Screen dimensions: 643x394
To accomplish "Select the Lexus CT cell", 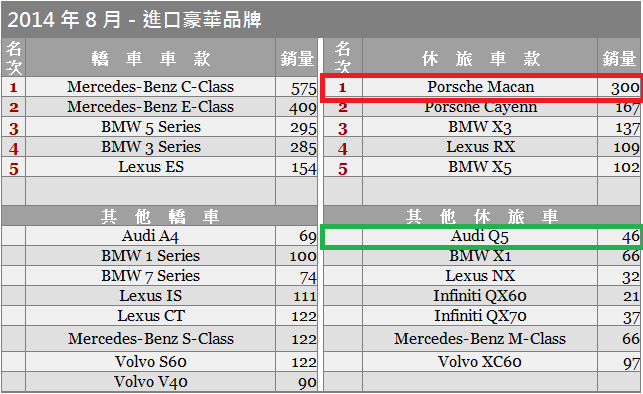I will 150,316.
